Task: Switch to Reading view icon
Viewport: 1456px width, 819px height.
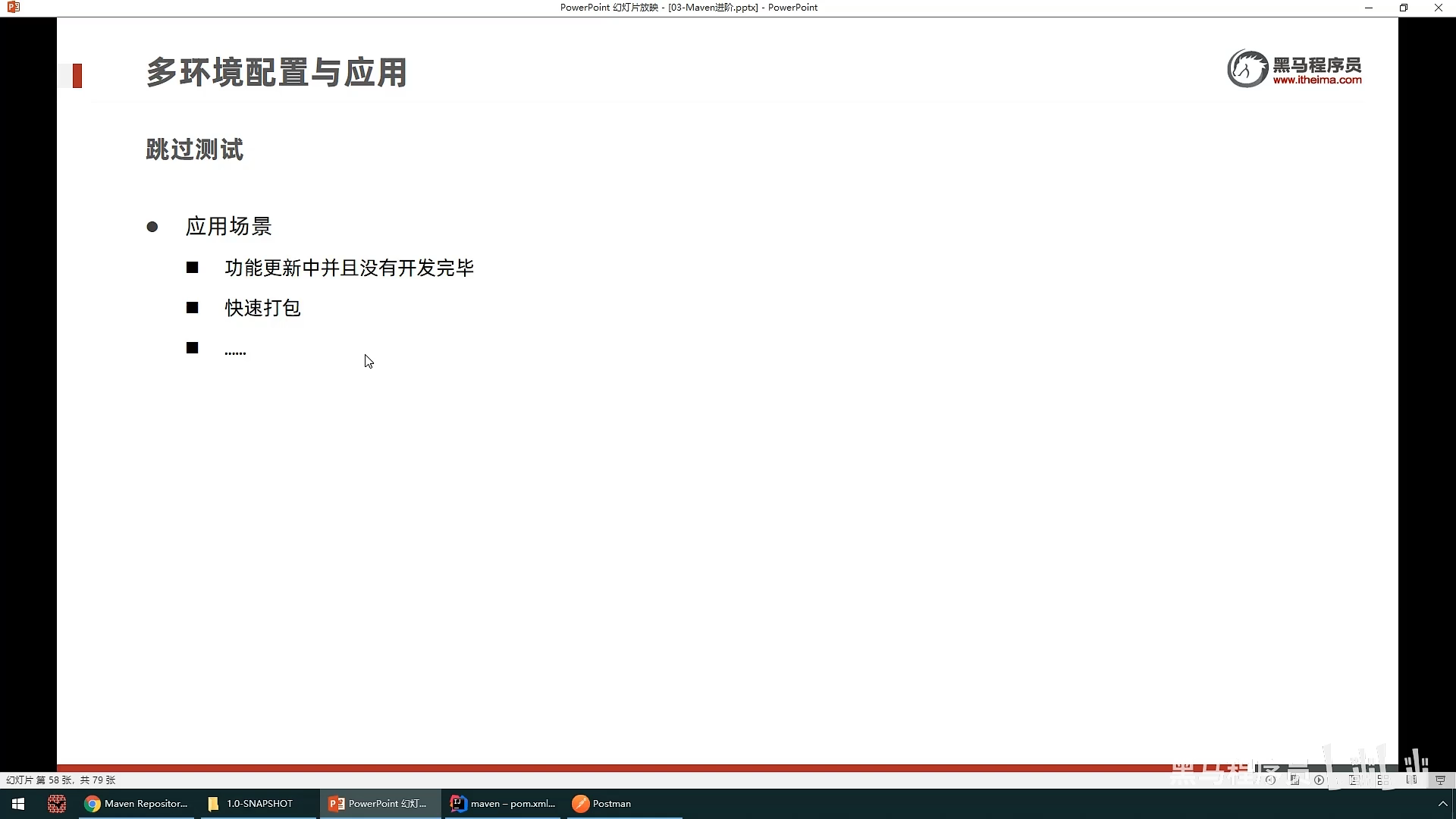Action: point(1411,780)
